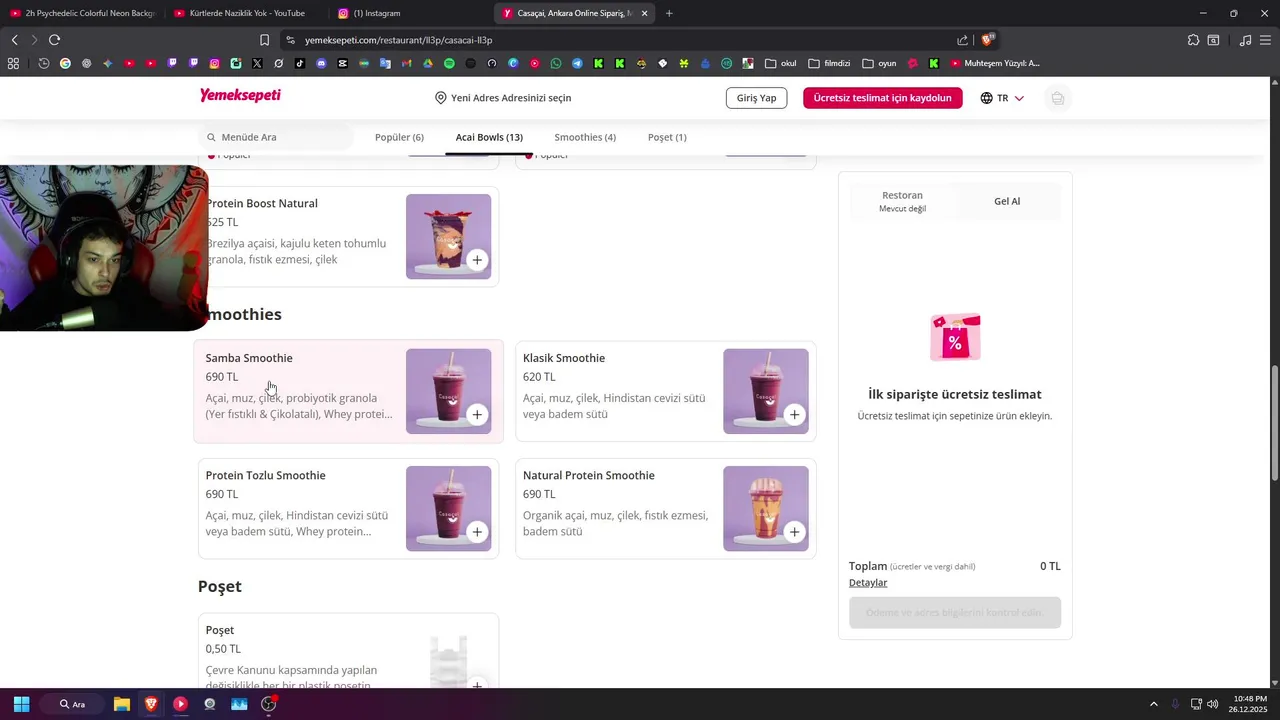The width and height of the screenshot is (1280, 720).
Task: Switch to Kürtlerde Naziklik Yok YouTube tab
Action: point(245,13)
